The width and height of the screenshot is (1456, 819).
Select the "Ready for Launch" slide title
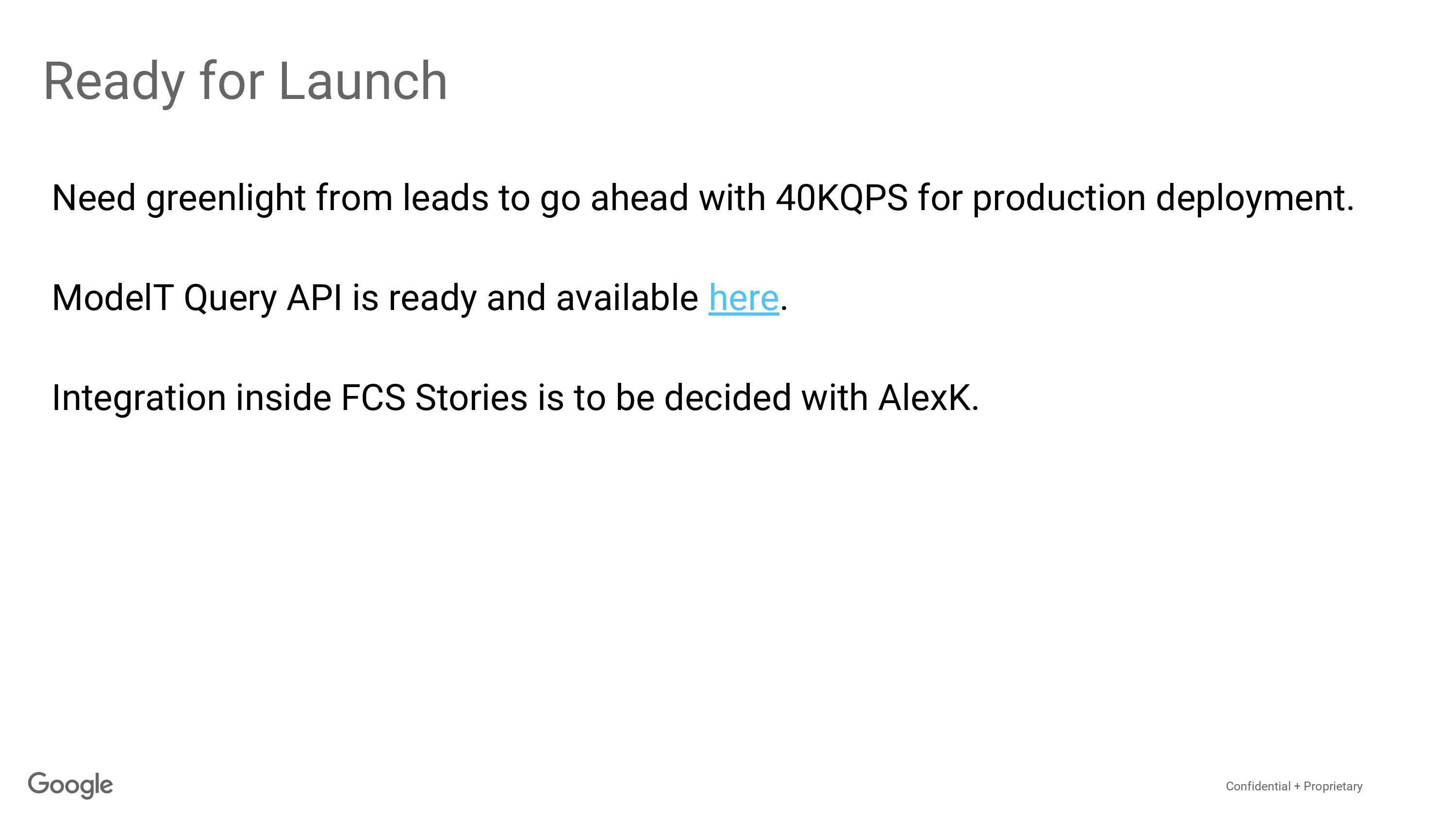point(245,82)
